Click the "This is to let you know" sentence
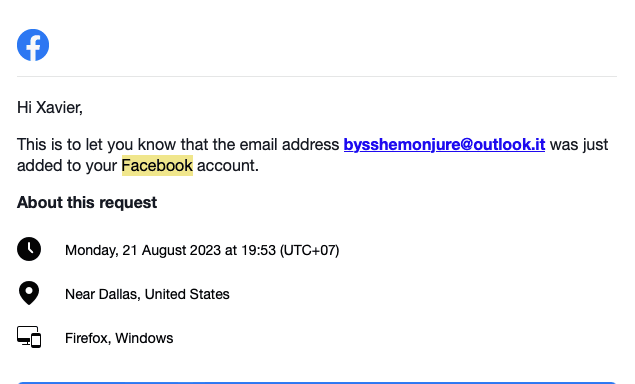Viewport: 635px width, 384px height. coord(97,145)
